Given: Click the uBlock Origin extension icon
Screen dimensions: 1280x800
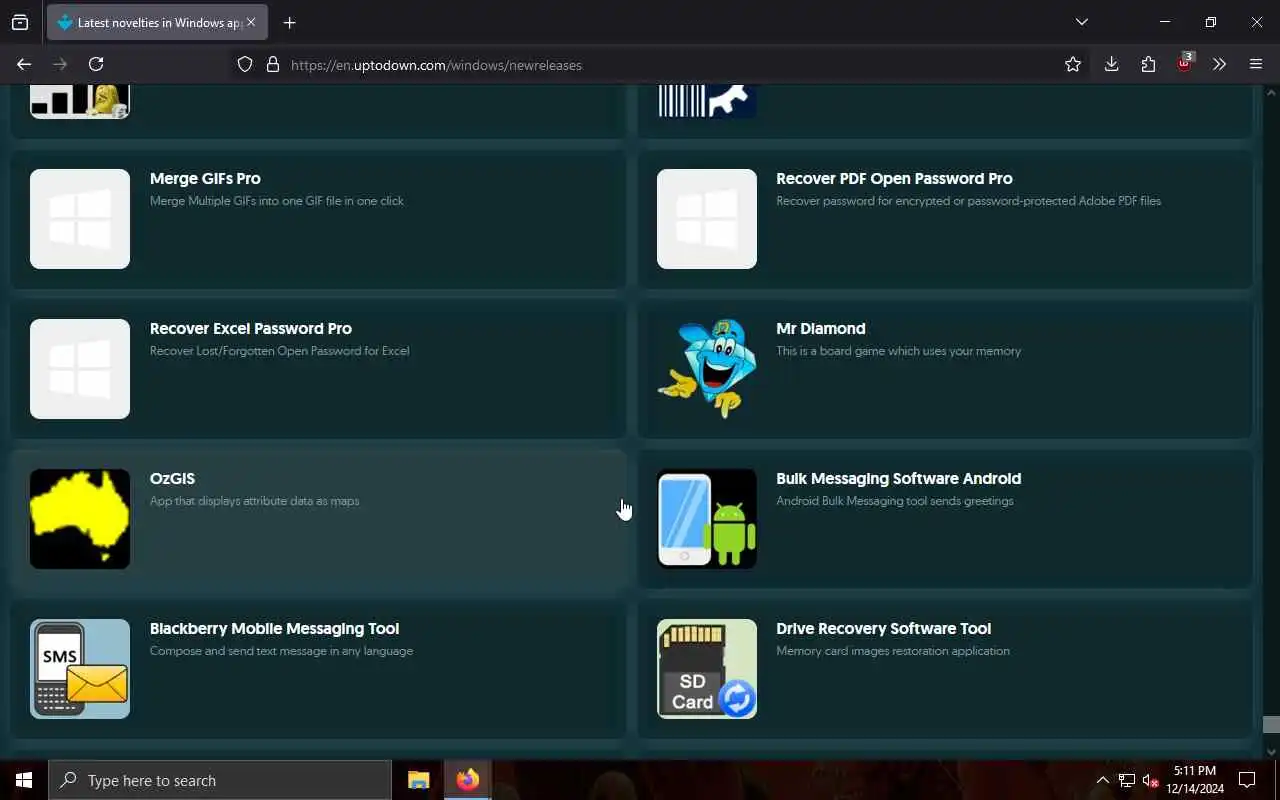Looking at the screenshot, I should 1185,63.
